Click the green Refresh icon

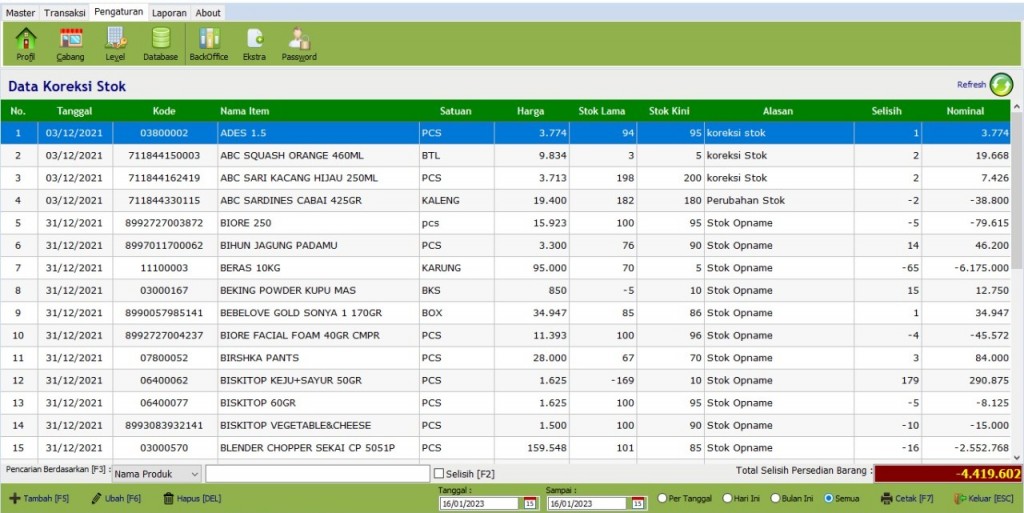[1000, 85]
